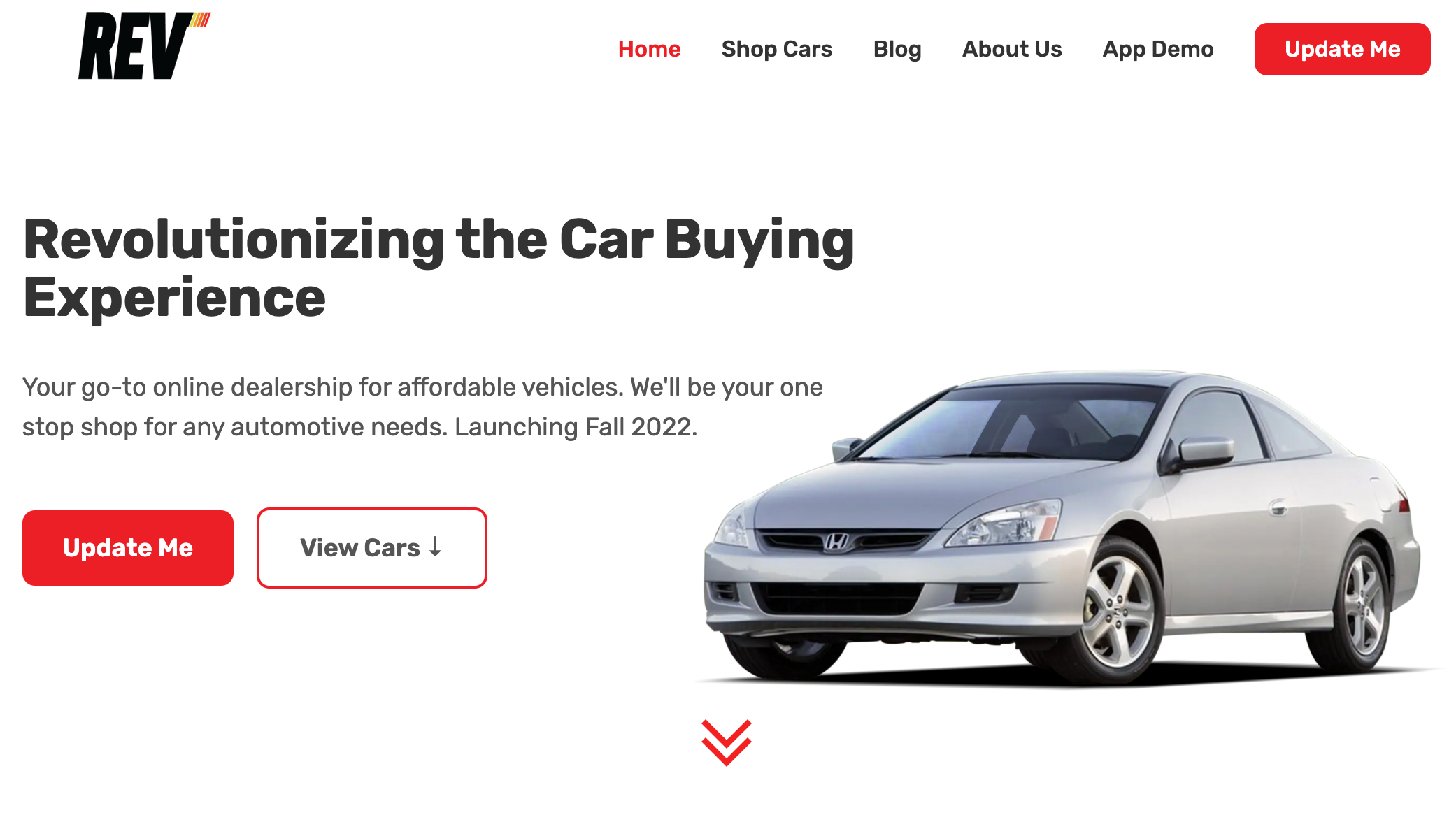Click the Honda emblem on the car grille
1456x822 pixels.
[836, 542]
